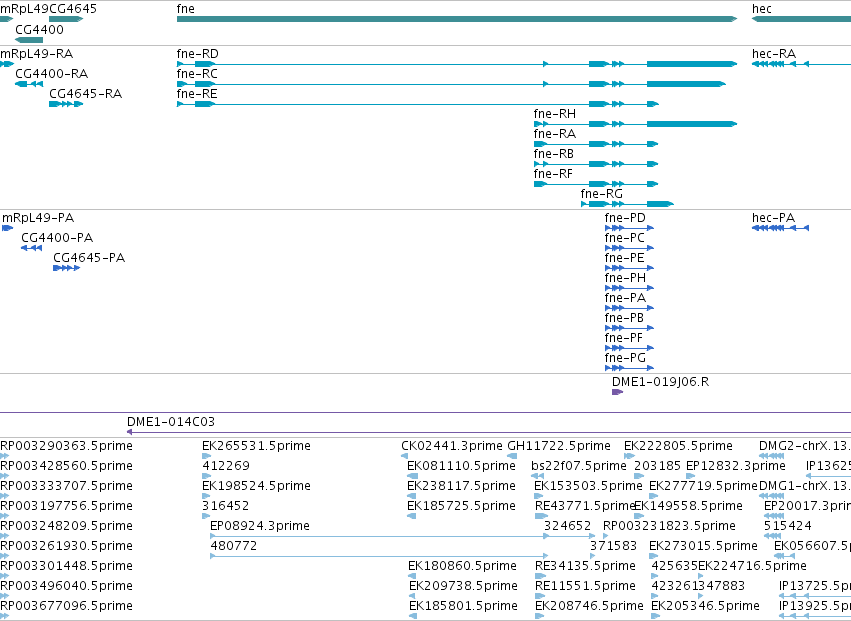Click the EK153503.5prime EST label
Viewport: 851px width, 621px height.
click(588, 486)
